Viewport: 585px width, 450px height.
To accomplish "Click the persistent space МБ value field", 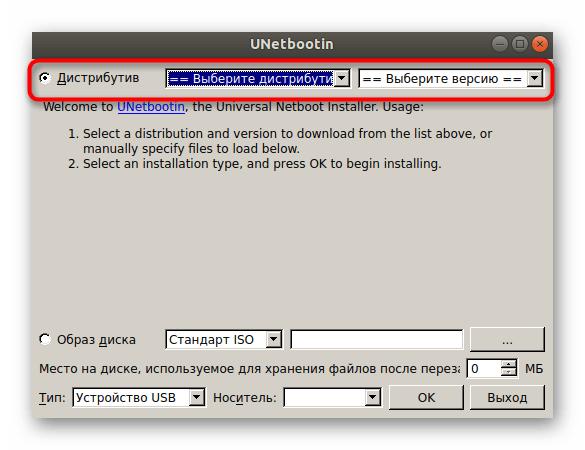I will point(484,369).
